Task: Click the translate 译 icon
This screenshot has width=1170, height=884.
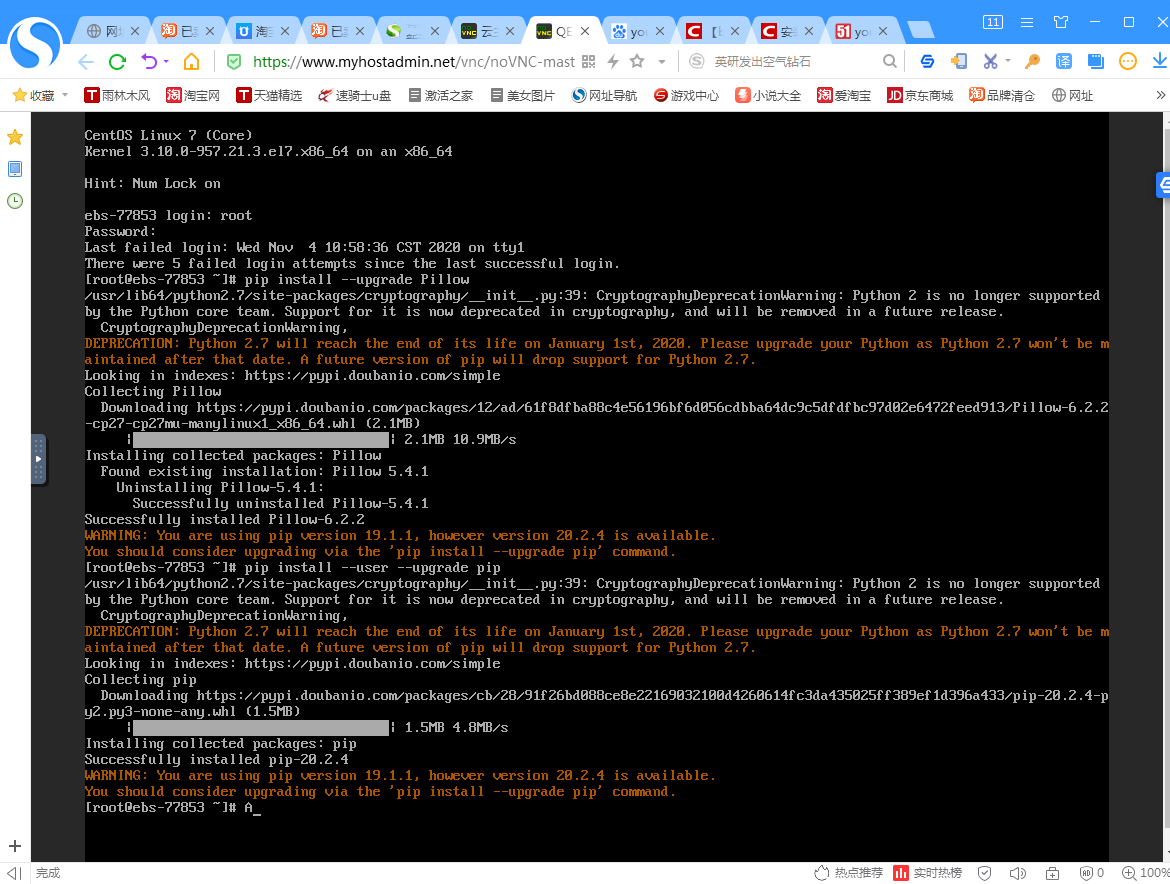Action: coord(1063,61)
